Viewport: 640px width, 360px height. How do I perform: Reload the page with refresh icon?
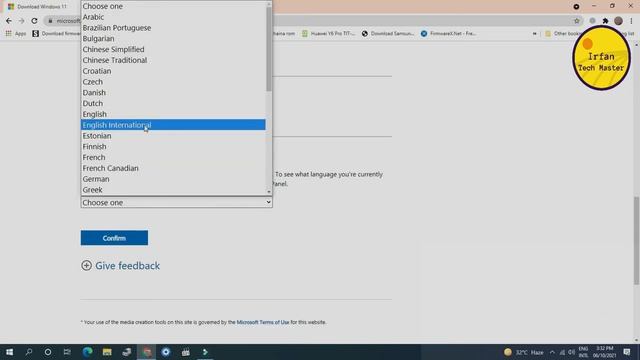pyautogui.click(x=34, y=21)
